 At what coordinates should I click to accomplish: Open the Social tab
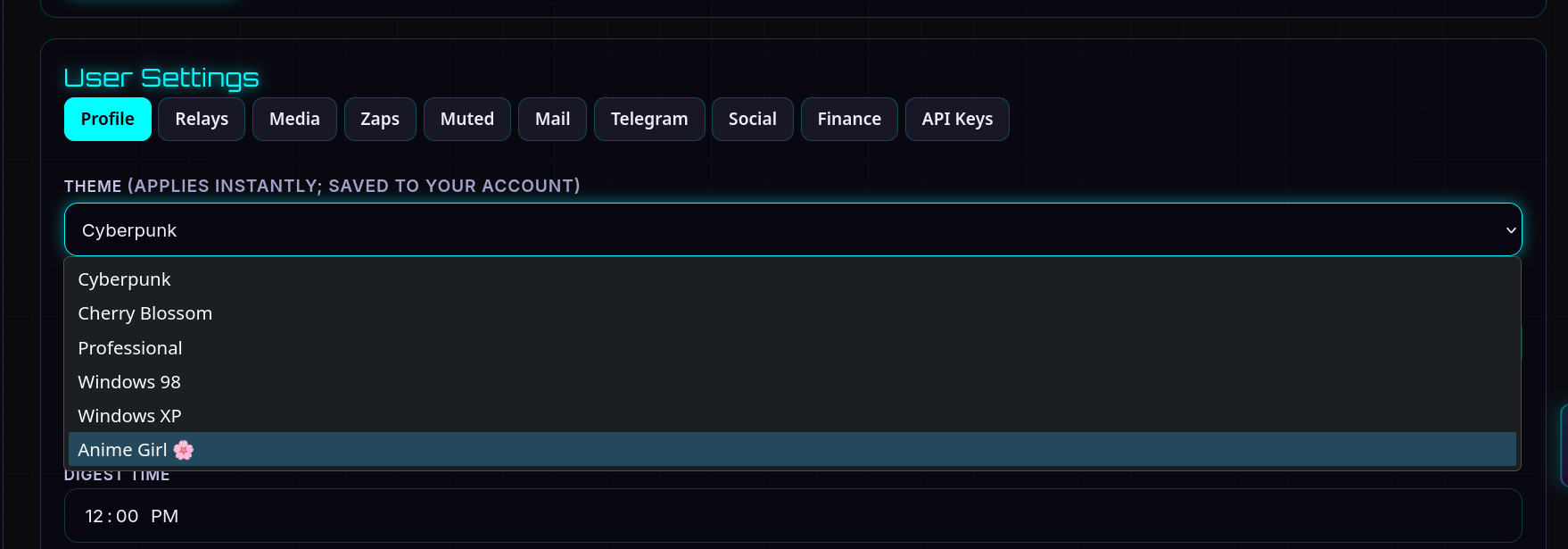pos(753,119)
